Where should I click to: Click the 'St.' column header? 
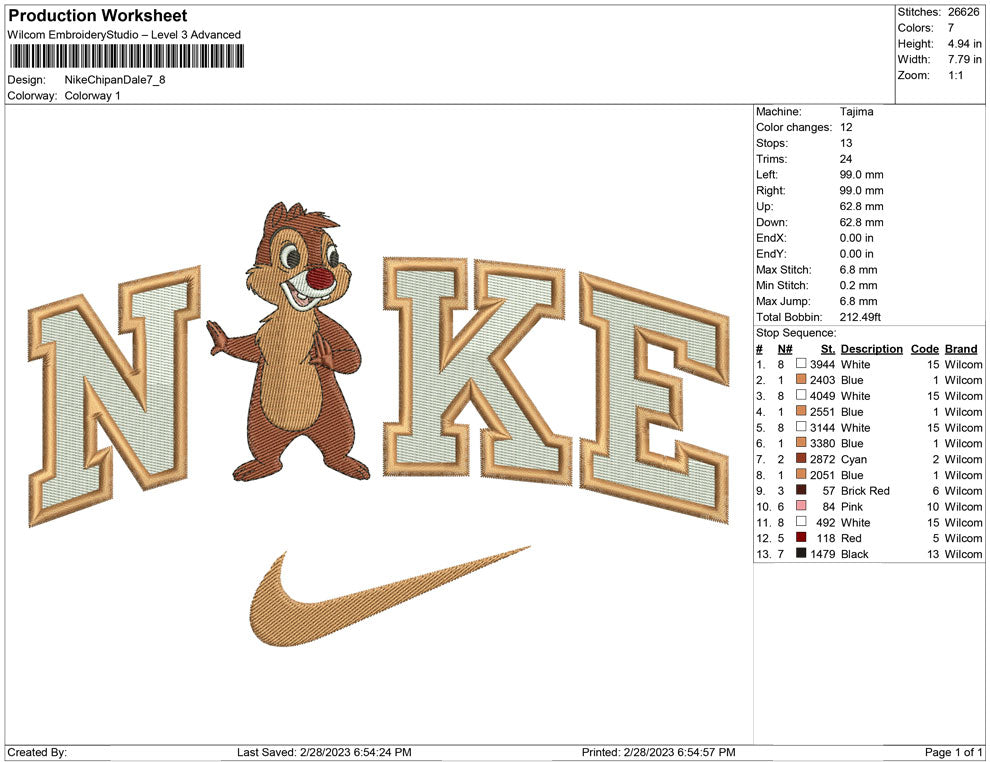[828, 348]
